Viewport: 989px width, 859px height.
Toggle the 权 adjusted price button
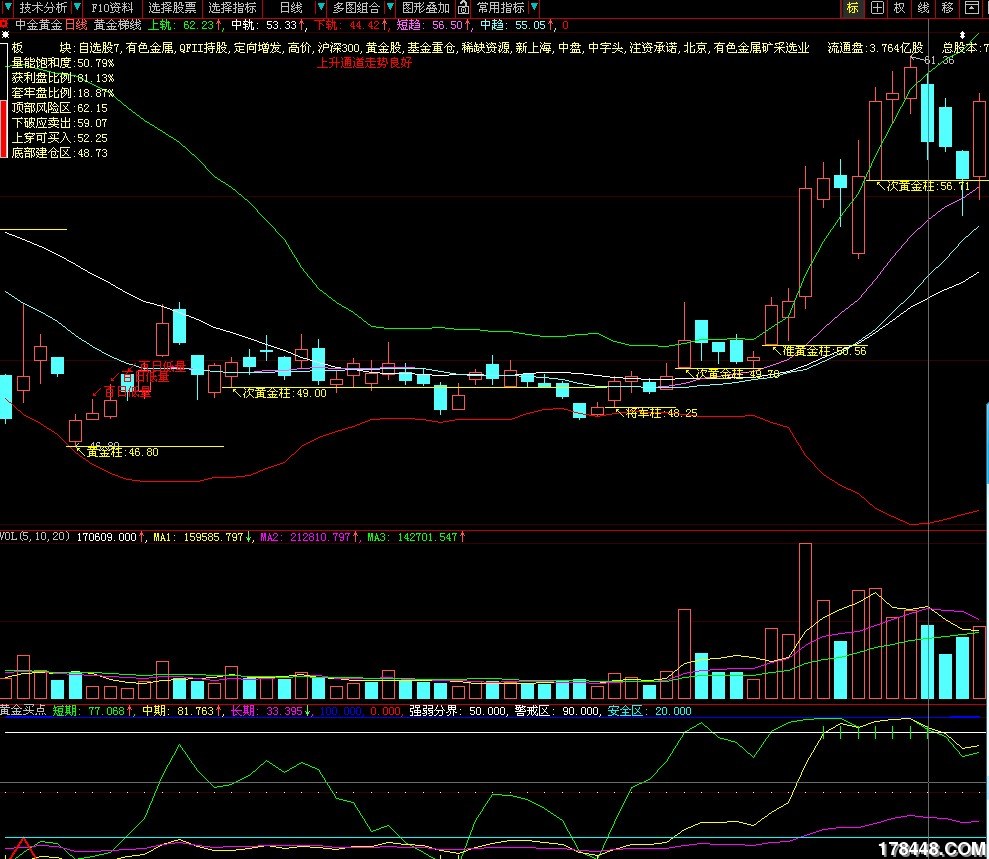point(899,8)
